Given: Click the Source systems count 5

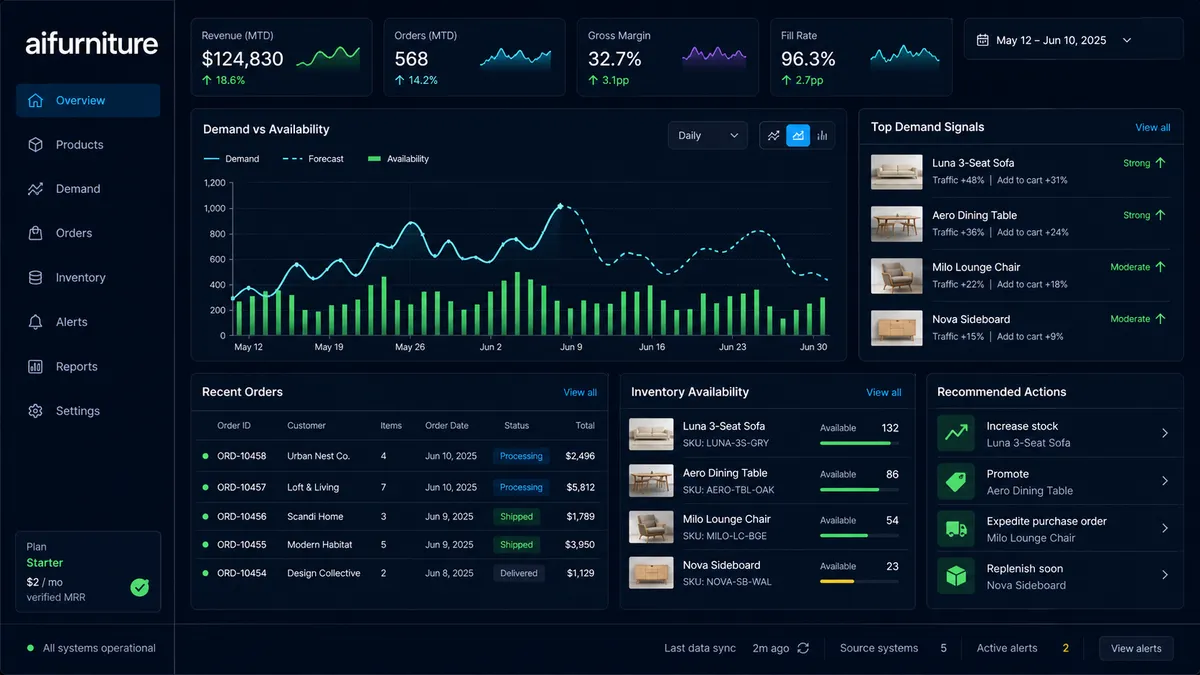Looking at the screenshot, I should (943, 648).
